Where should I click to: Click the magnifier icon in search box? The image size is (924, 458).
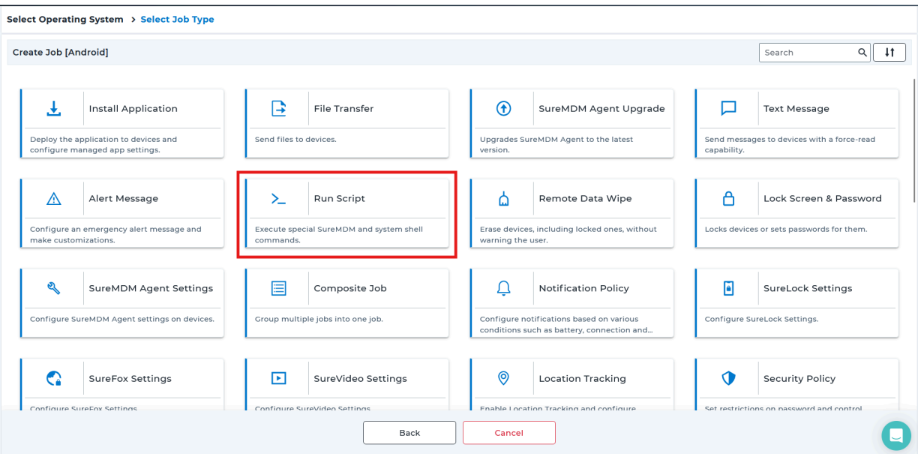click(x=862, y=53)
